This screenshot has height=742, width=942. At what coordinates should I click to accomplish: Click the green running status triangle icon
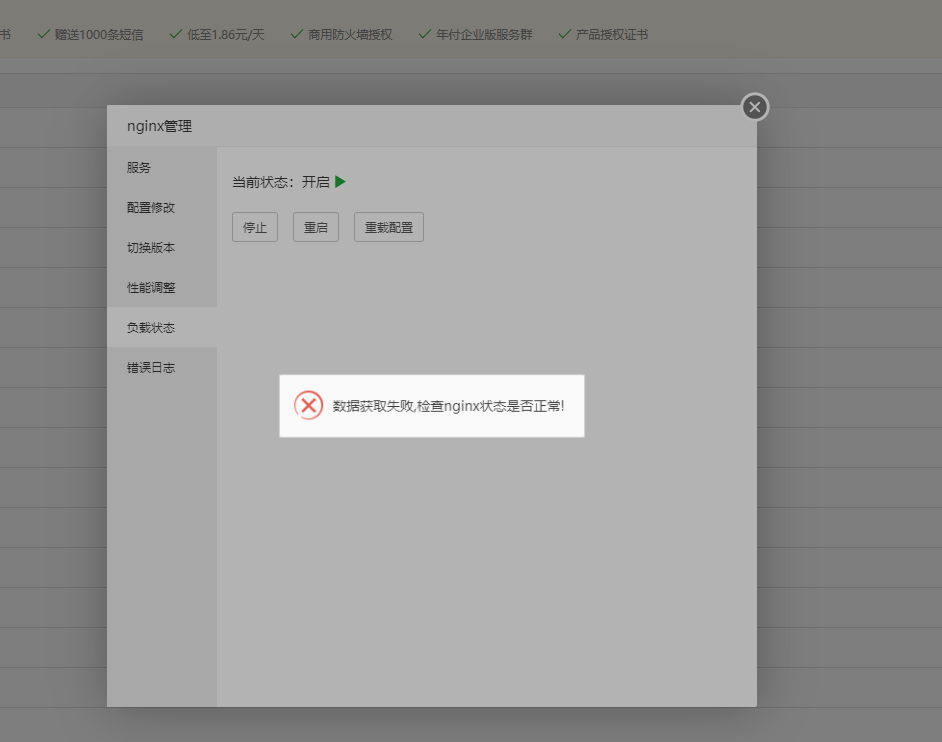[x=340, y=181]
